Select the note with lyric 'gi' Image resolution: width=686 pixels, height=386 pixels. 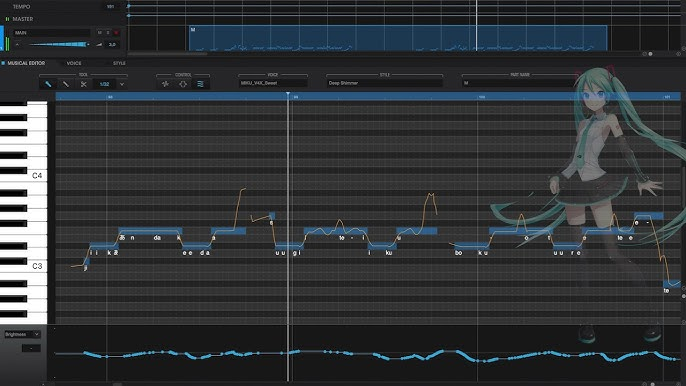(x=289, y=246)
